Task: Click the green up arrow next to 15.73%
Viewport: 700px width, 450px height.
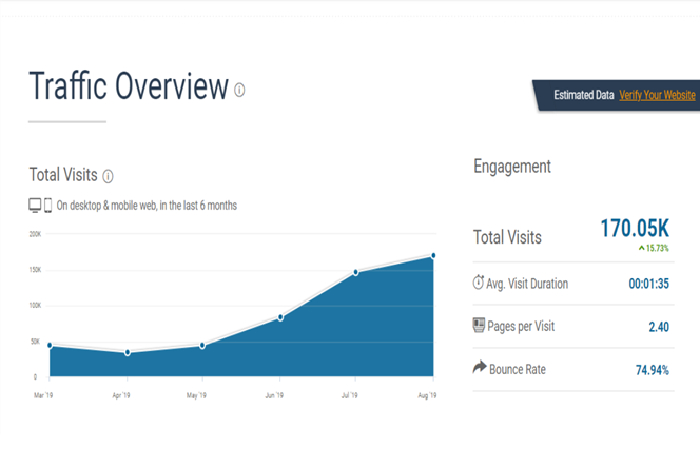Action: click(642, 248)
